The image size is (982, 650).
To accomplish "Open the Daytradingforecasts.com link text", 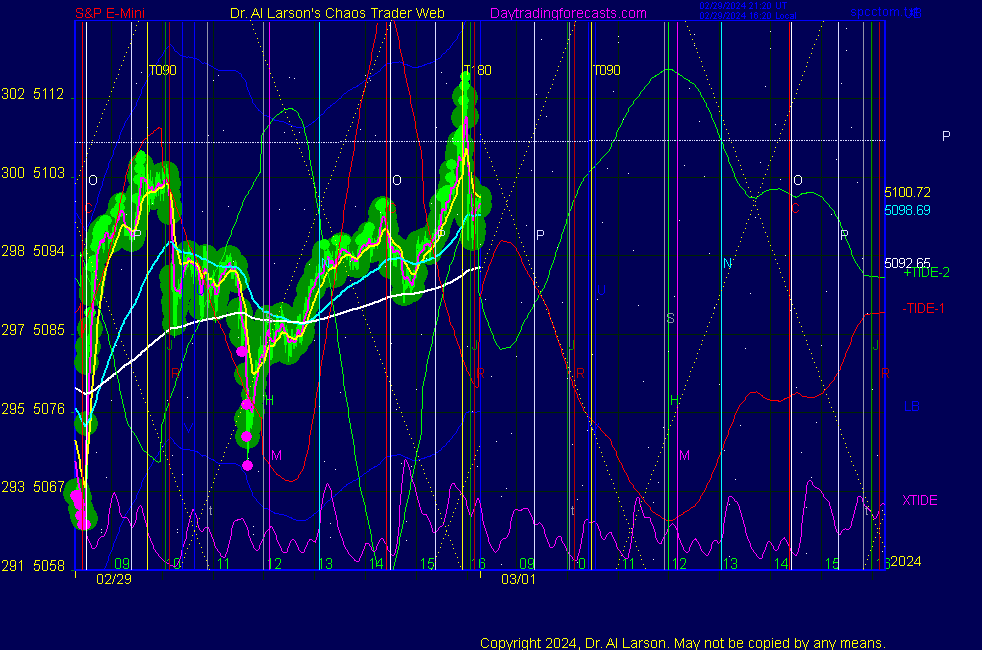I will tap(568, 13).
